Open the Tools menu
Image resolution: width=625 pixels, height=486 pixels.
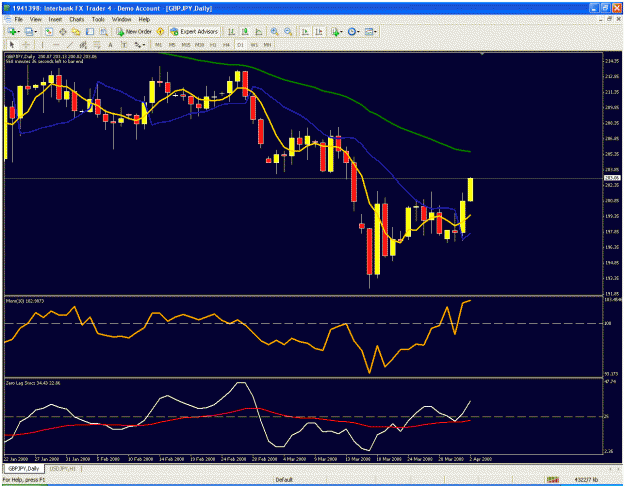[x=98, y=19]
